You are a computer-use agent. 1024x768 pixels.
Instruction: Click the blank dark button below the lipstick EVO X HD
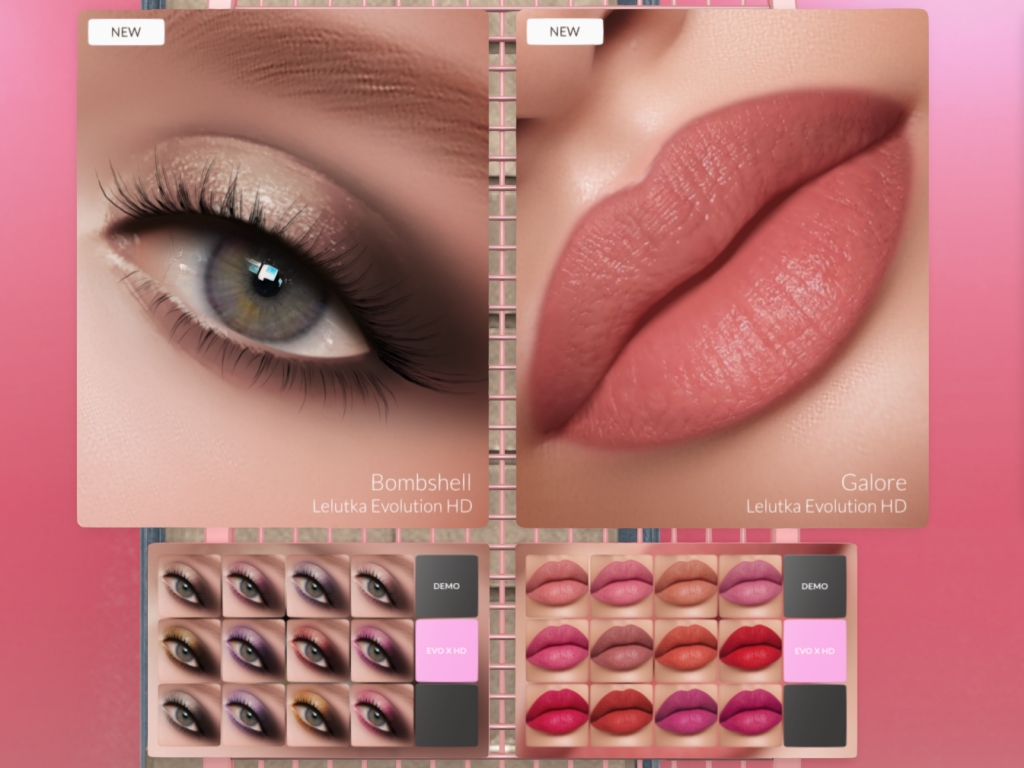[x=814, y=714]
